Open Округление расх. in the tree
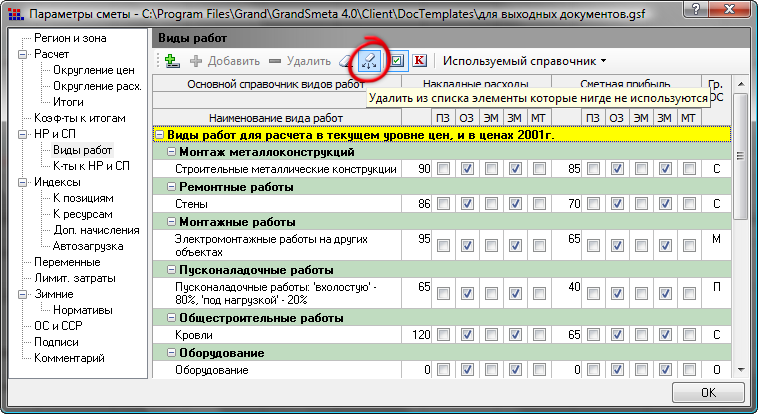Image resolution: width=758 pixels, height=414 pixels. coord(97,86)
